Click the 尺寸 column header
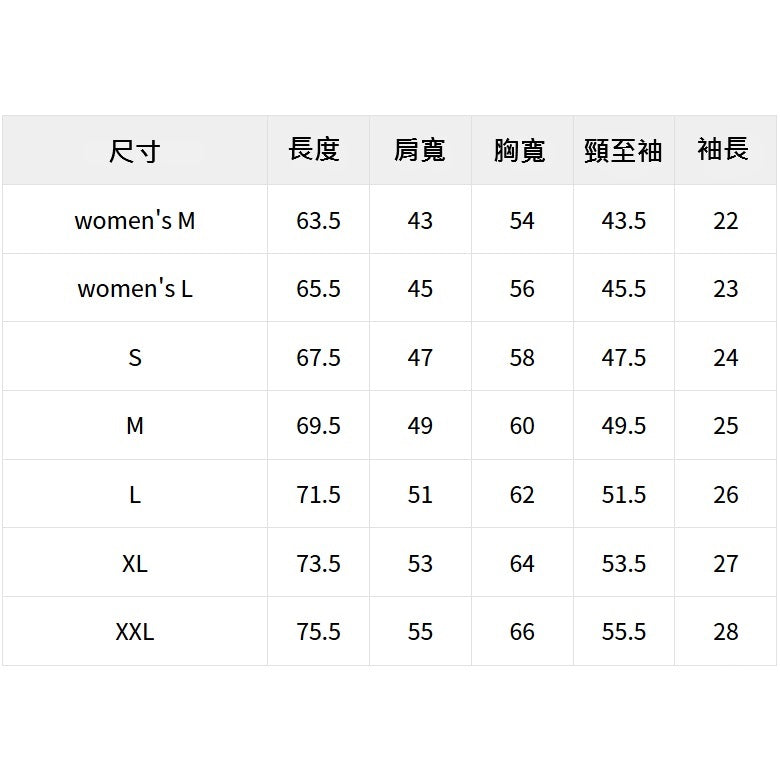The image size is (780, 780). pos(135,152)
